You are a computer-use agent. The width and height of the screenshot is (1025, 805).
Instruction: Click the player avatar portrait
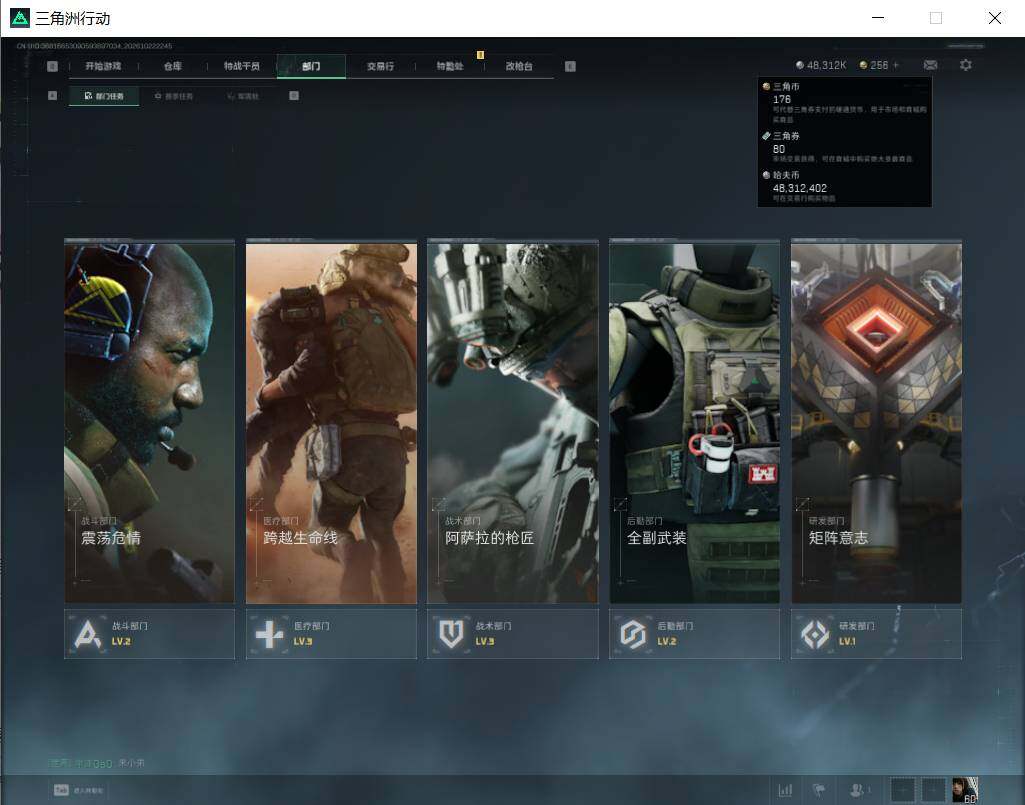click(965, 790)
